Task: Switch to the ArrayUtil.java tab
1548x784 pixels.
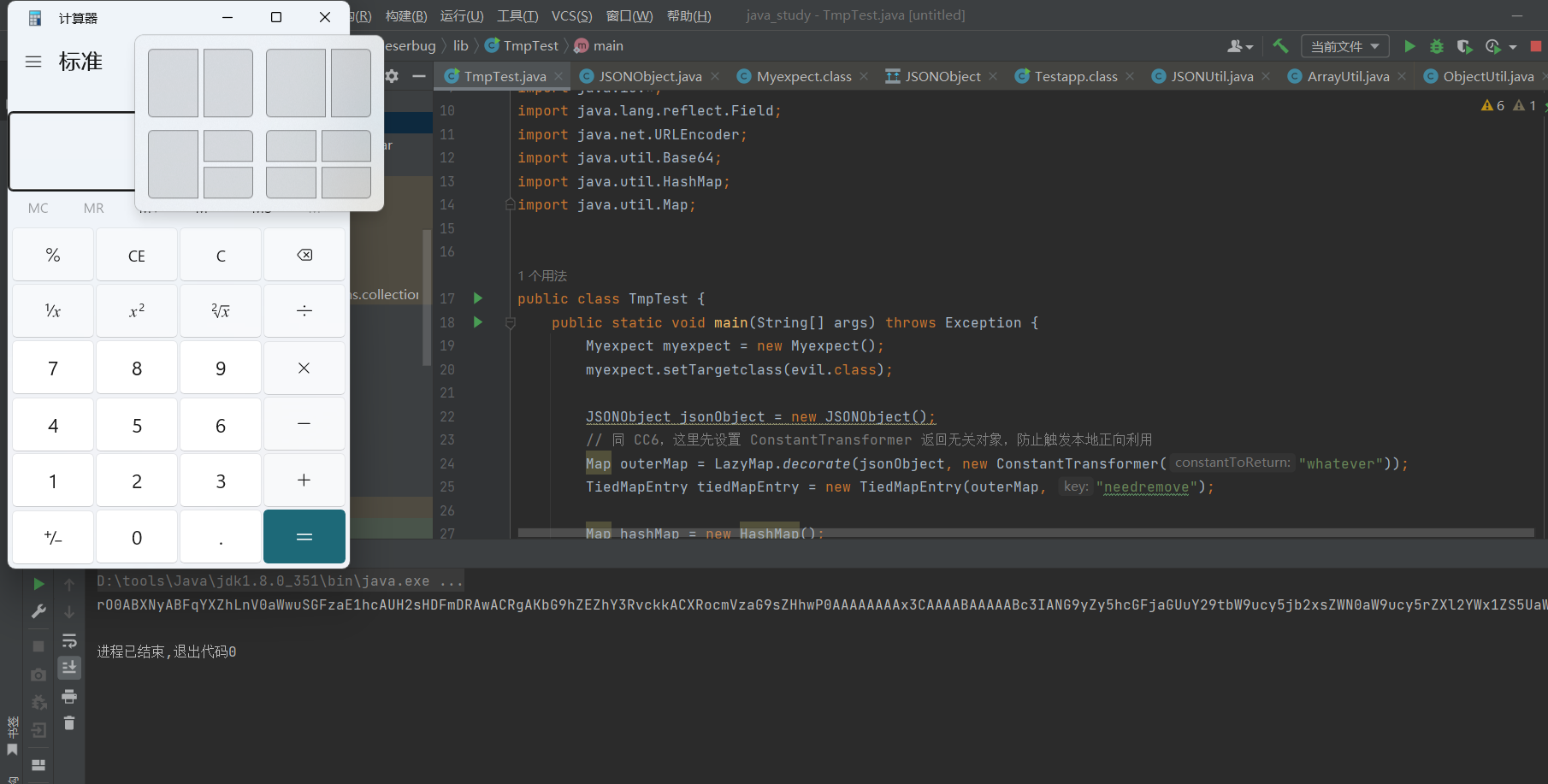Action: (x=1348, y=76)
